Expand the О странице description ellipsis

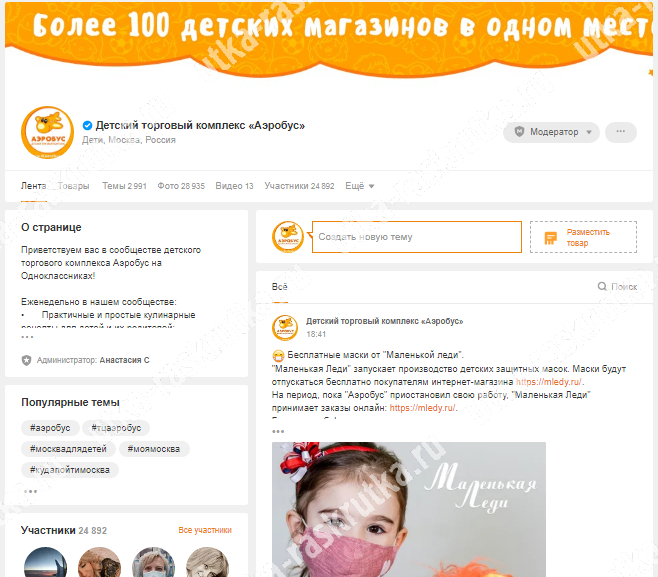click(27, 337)
